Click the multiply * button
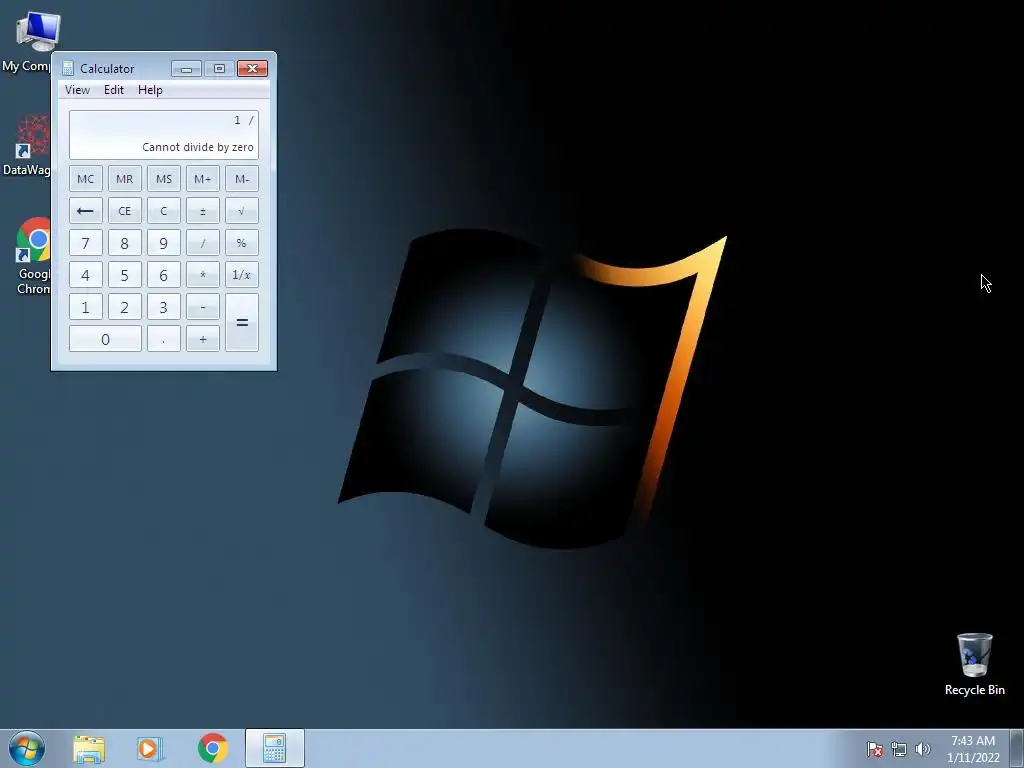 pyautogui.click(x=202, y=275)
